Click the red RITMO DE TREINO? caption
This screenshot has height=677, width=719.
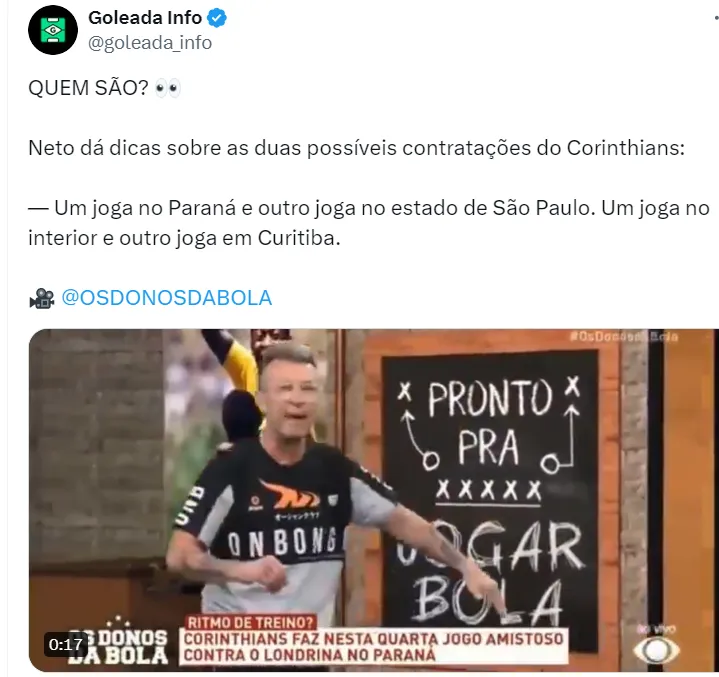coord(251,622)
